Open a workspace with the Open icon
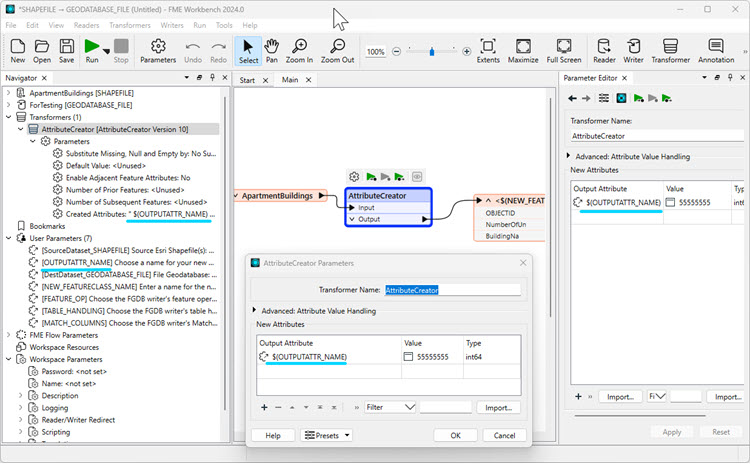This screenshot has width=750, height=464. click(x=42, y=51)
